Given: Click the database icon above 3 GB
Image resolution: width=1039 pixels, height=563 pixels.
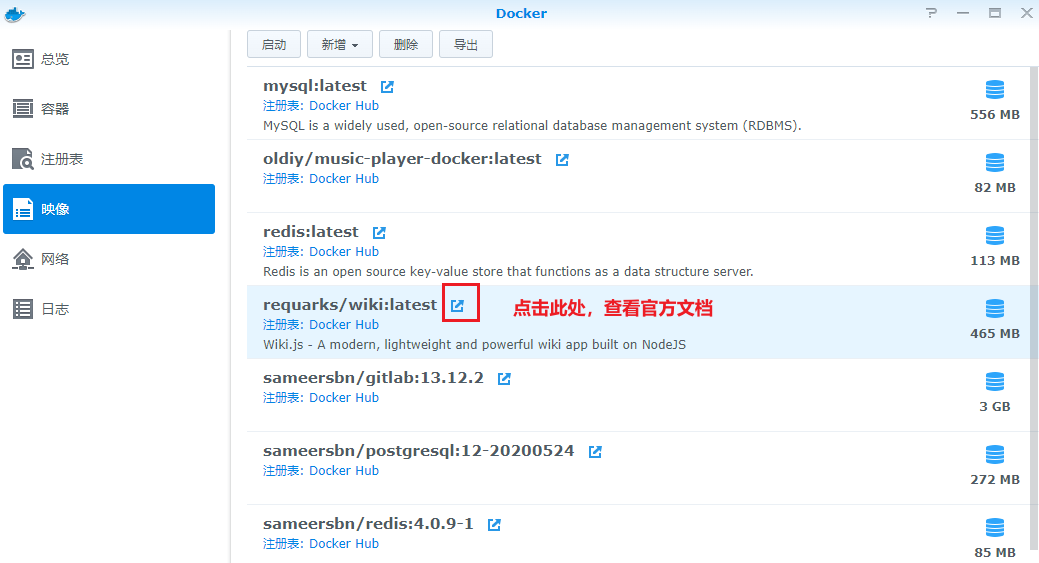Looking at the screenshot, I should pyautogui.click(x=995, y=382).
